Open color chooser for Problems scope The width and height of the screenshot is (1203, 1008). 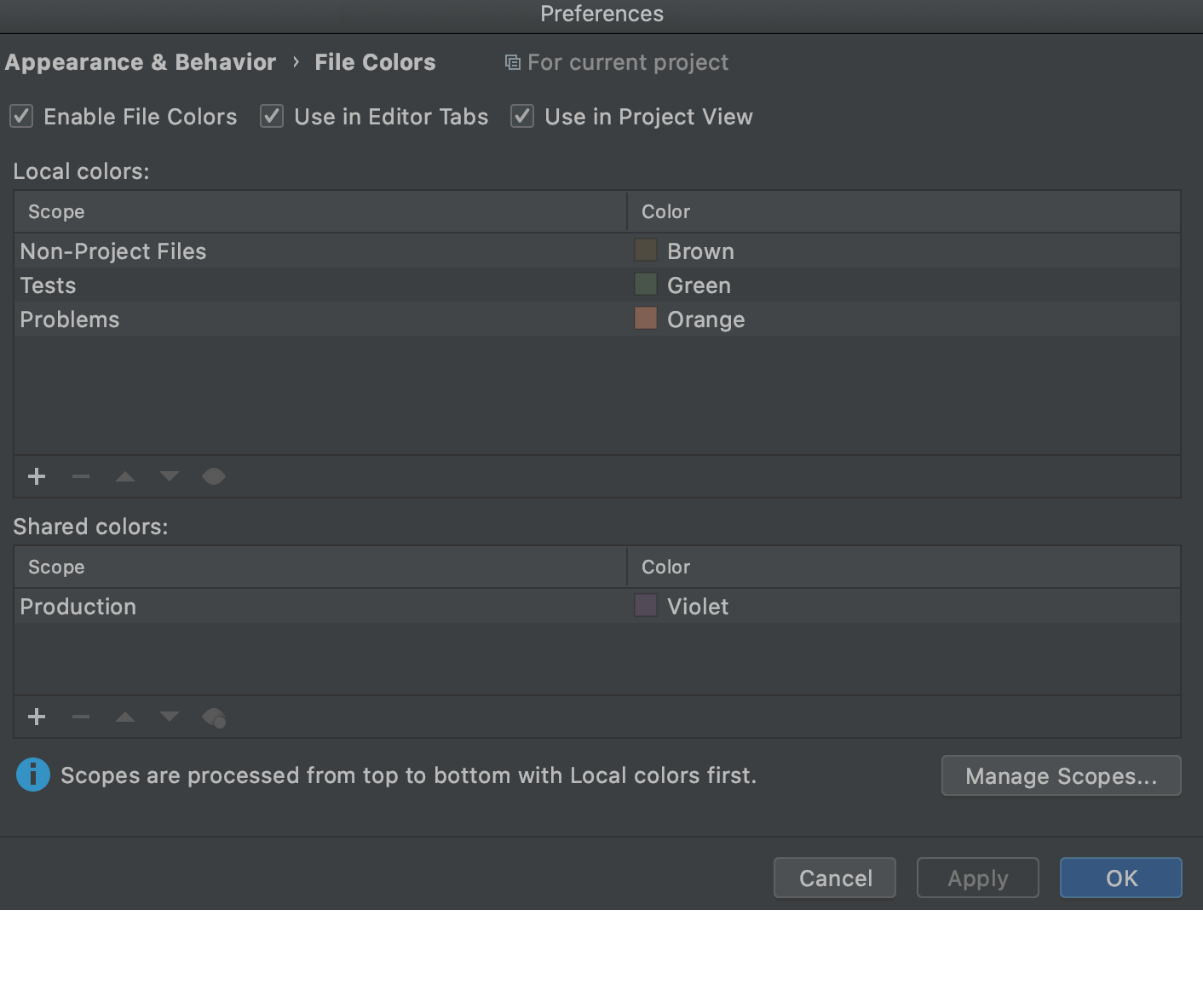(x=645, y=318)
